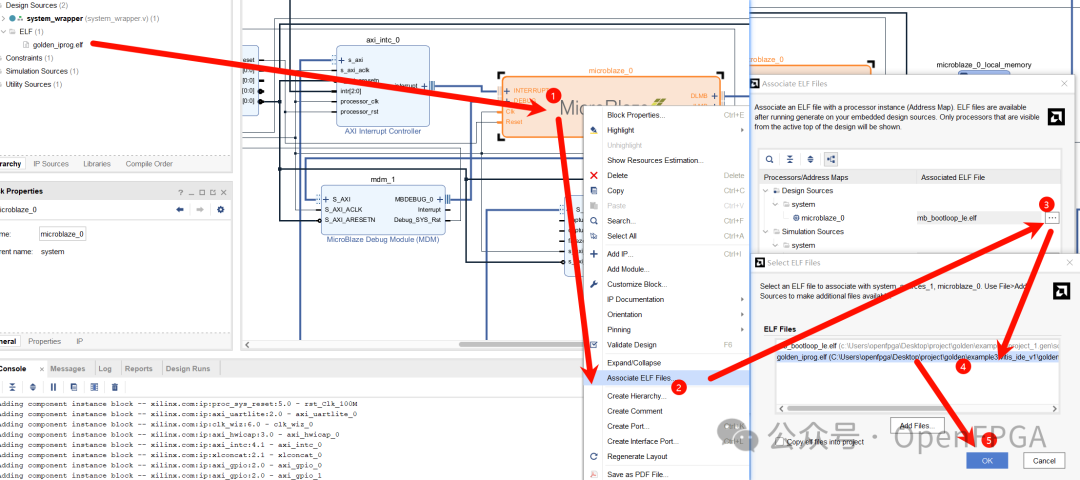Toggle Copy elf files into project checkbox
This screenshot has width=1080, height=480.
(x=780, y=441)
